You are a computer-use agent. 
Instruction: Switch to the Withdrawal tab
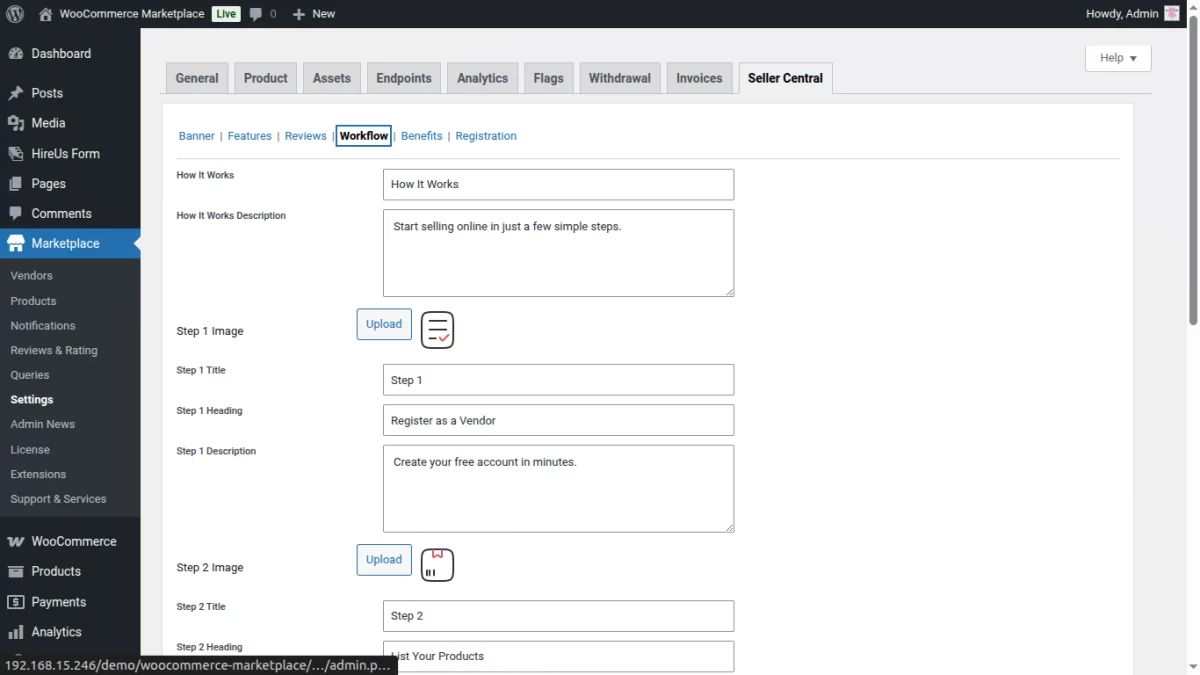click(619, 77)
